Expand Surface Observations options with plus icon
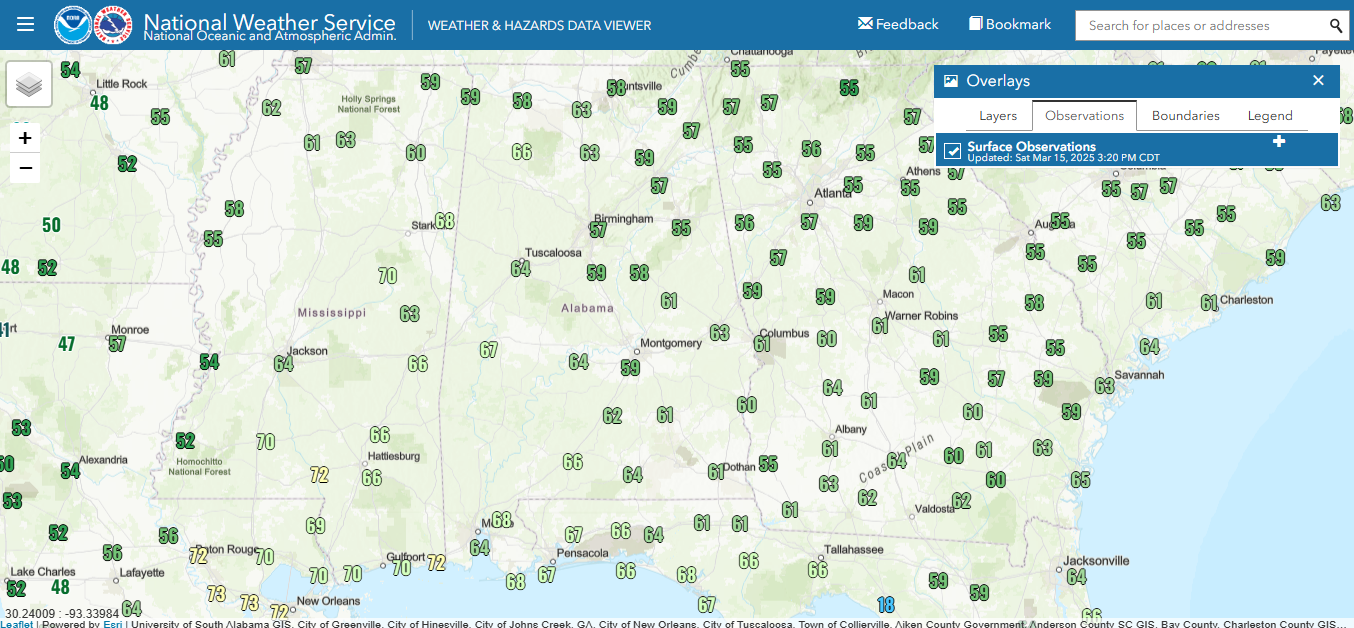 [x=1278, y=142]
